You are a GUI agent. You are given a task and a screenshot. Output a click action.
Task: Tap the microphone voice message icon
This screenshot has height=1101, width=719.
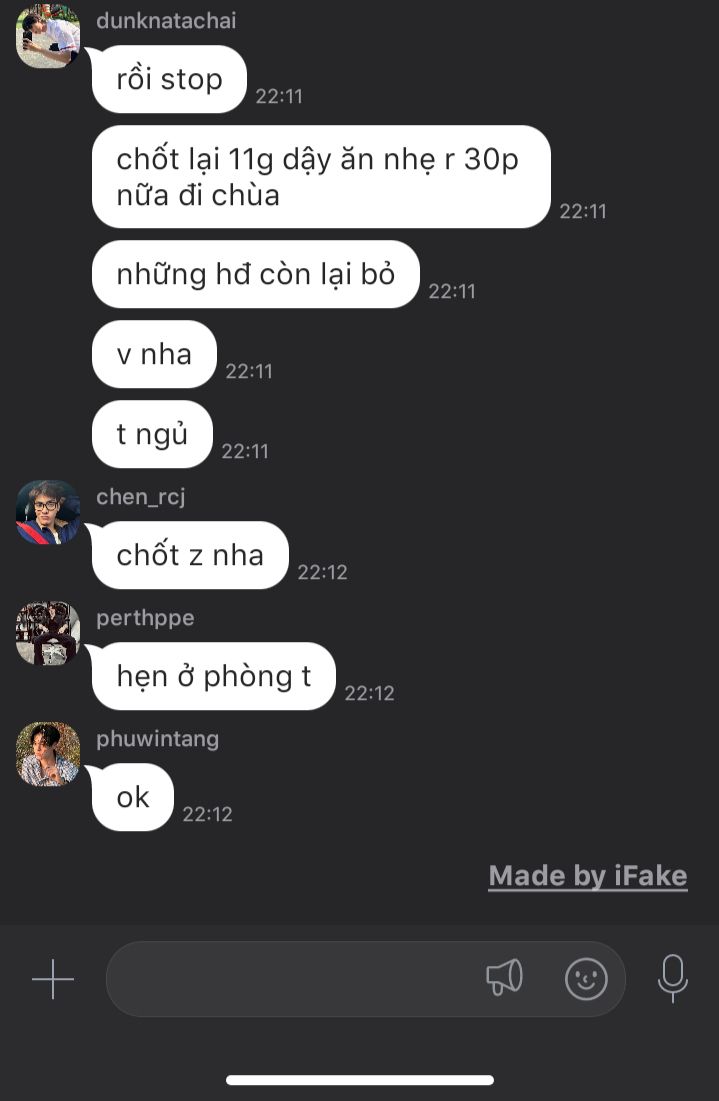[673, 978]
